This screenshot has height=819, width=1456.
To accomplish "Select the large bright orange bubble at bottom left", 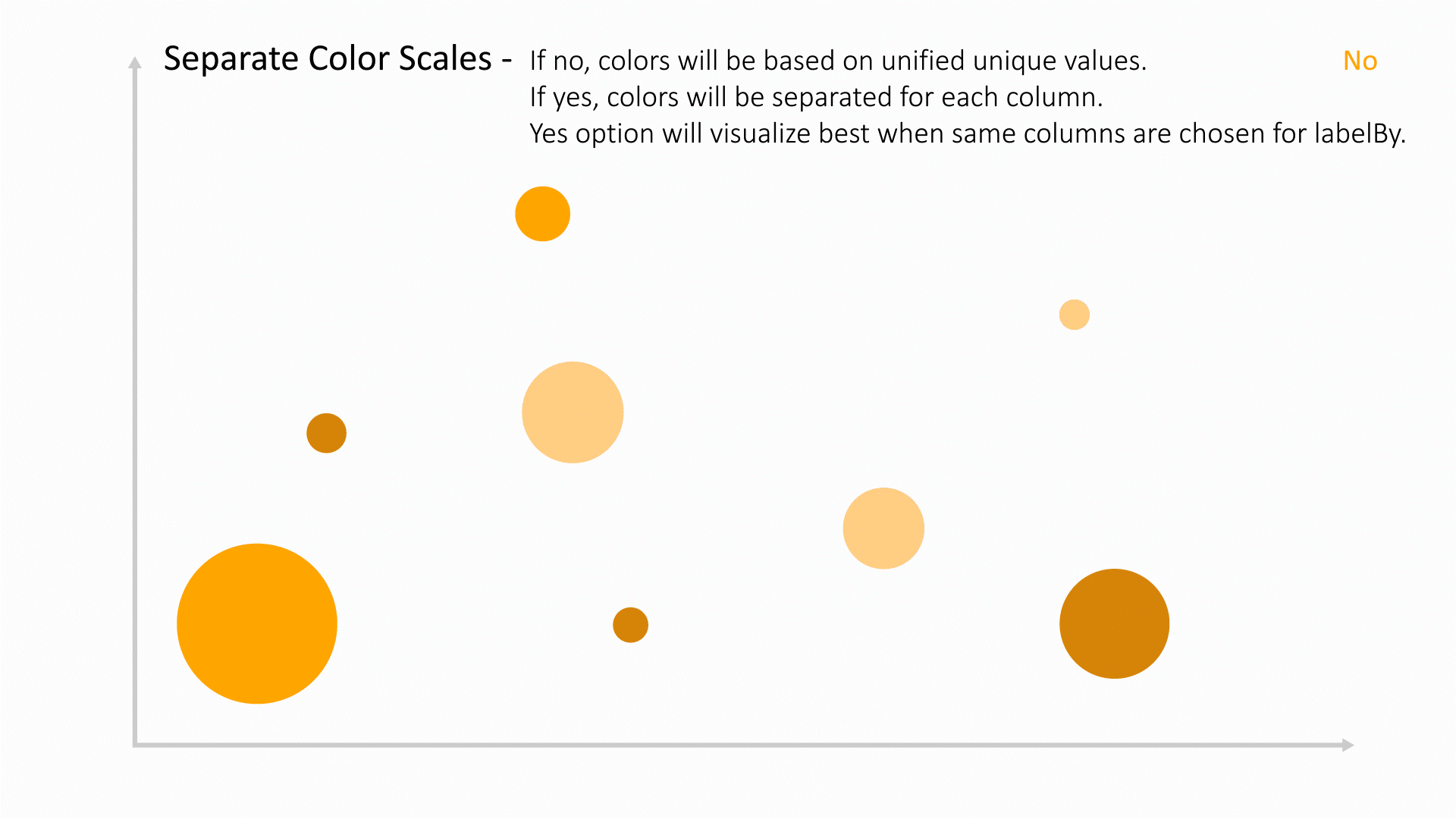I will [x=257, y=623].
